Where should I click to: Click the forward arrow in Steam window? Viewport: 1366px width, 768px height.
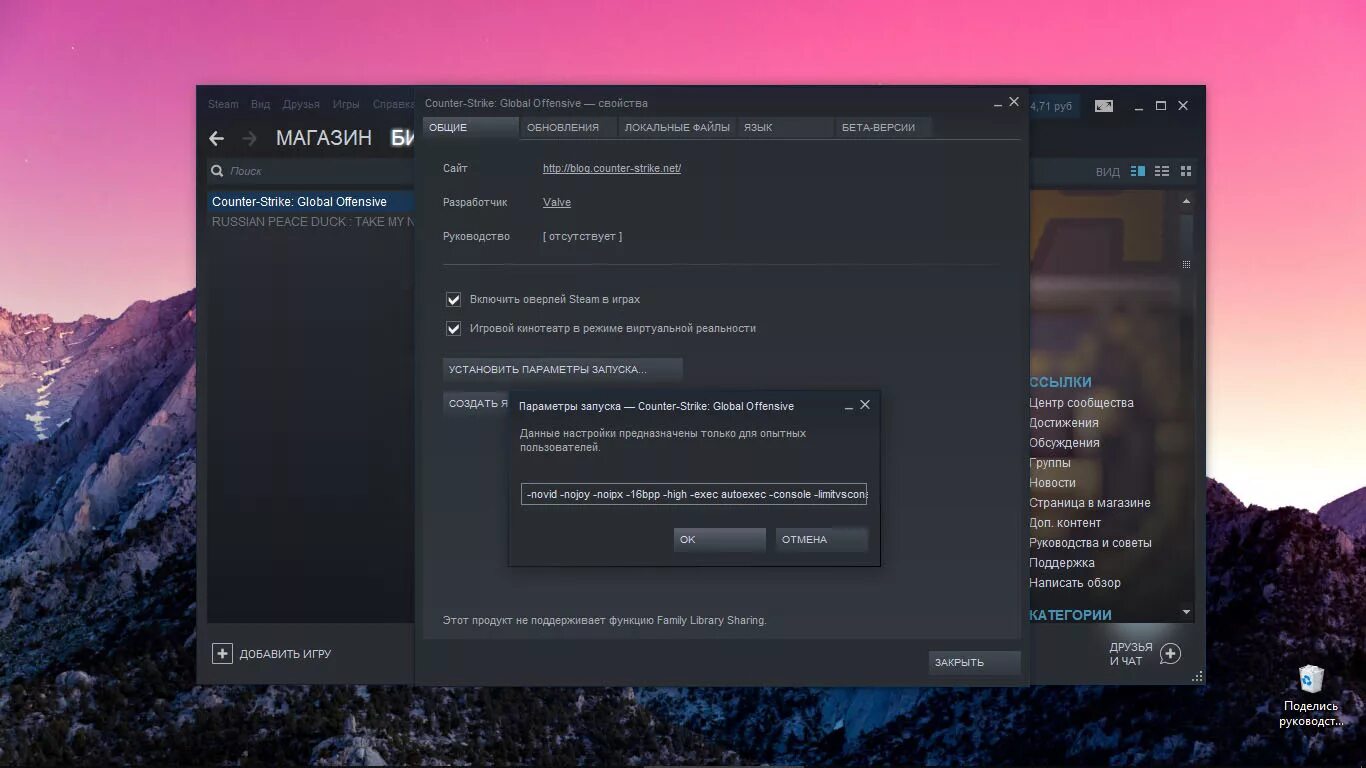pos(250,139)
